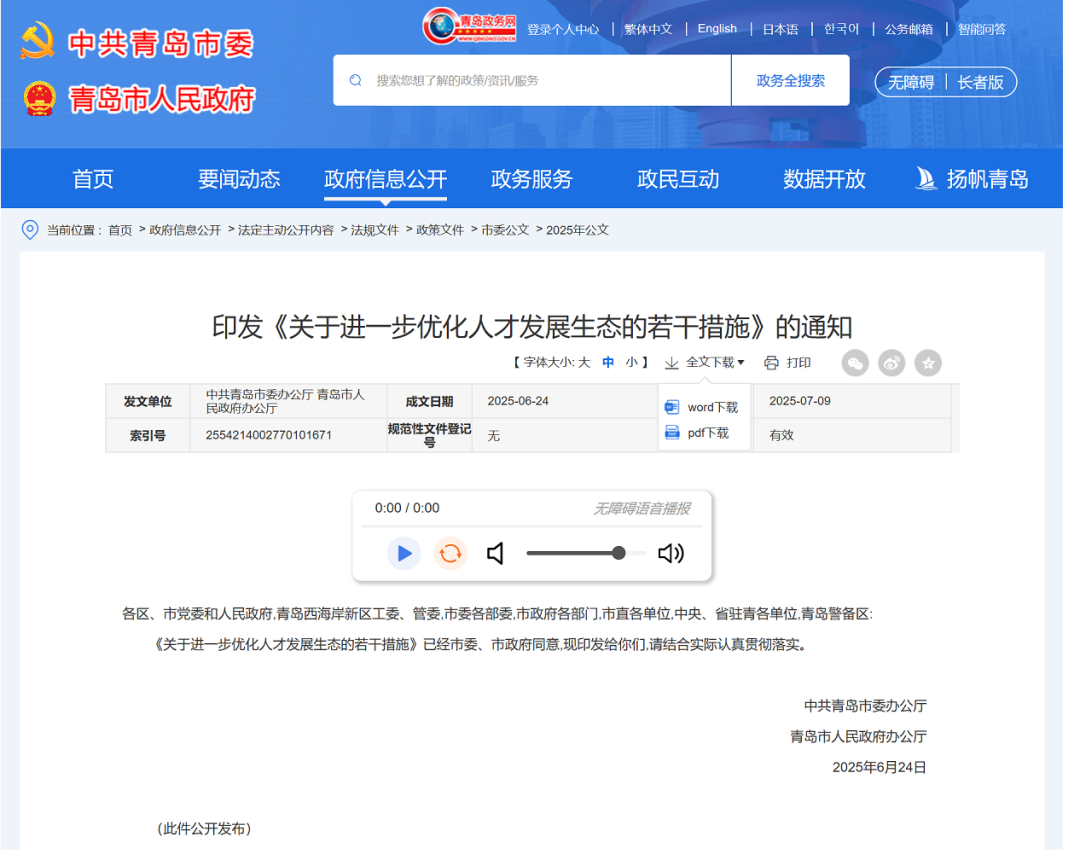Mute audio with the left speaker icon
Screen dimensions: 1080x860
pyautogui.click(x=495, y=553)
